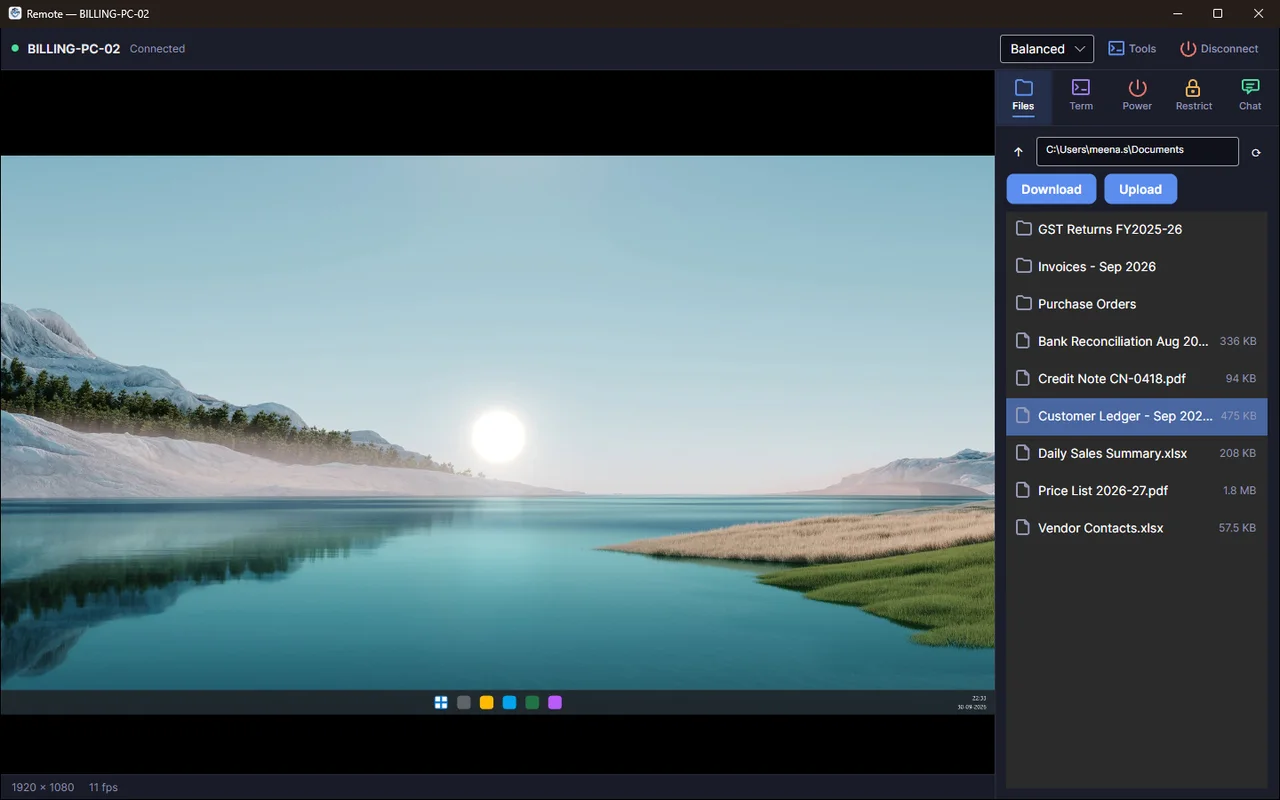
Task: Open the Power tab
Action: point(1137,96)
